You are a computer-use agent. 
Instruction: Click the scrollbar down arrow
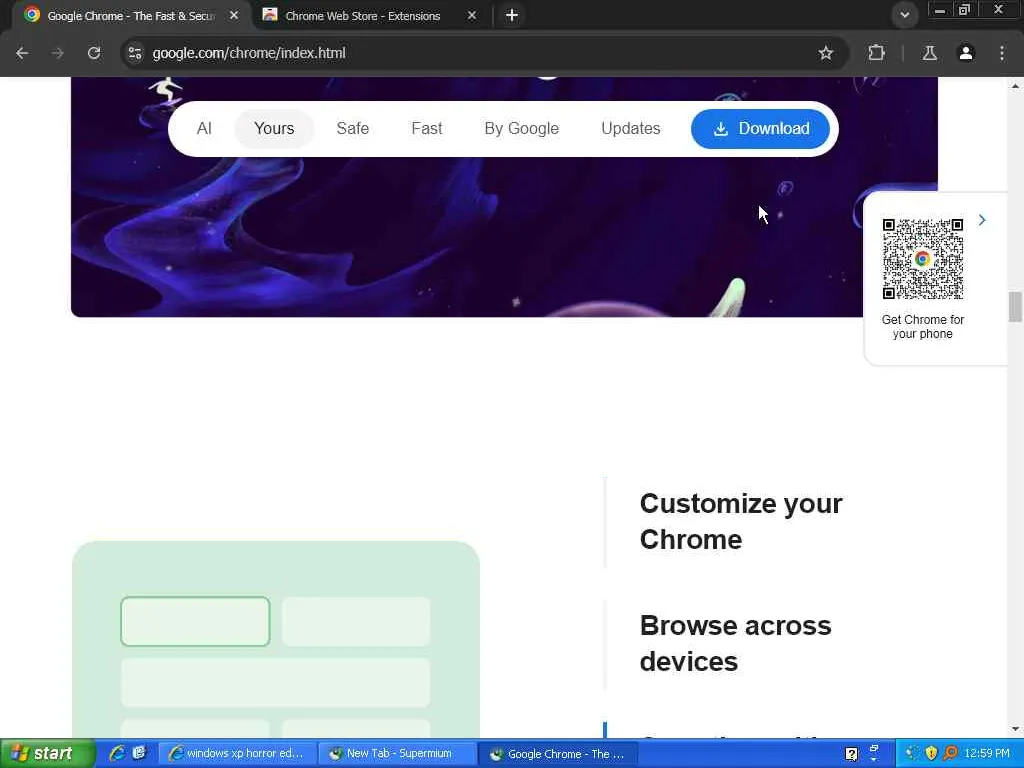tap(1015, 729)
